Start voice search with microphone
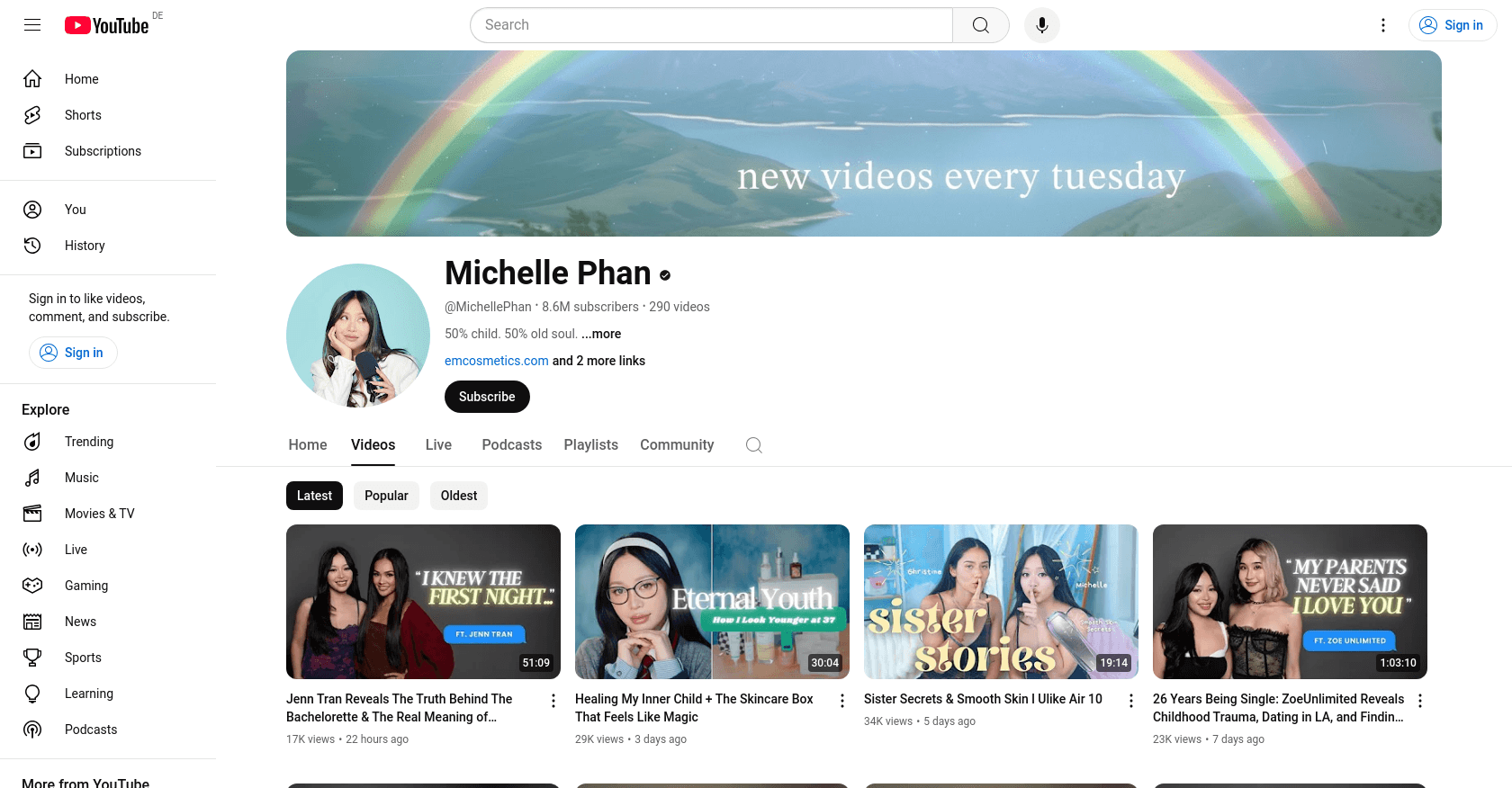The width and height of the screenshot is (1512, 788). [x=1041, y=25]
